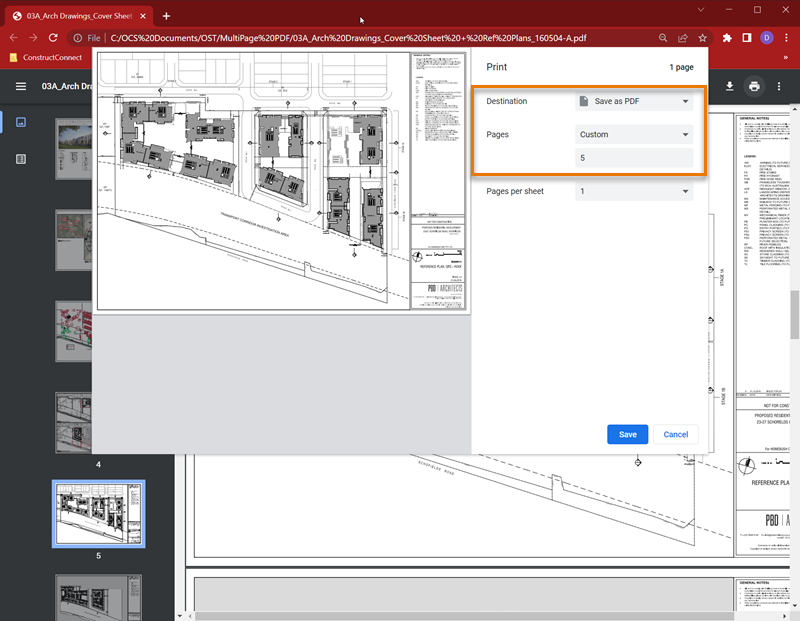
Task: Close the 03A_Arch Drawings tab
Action: click(143, 16)
